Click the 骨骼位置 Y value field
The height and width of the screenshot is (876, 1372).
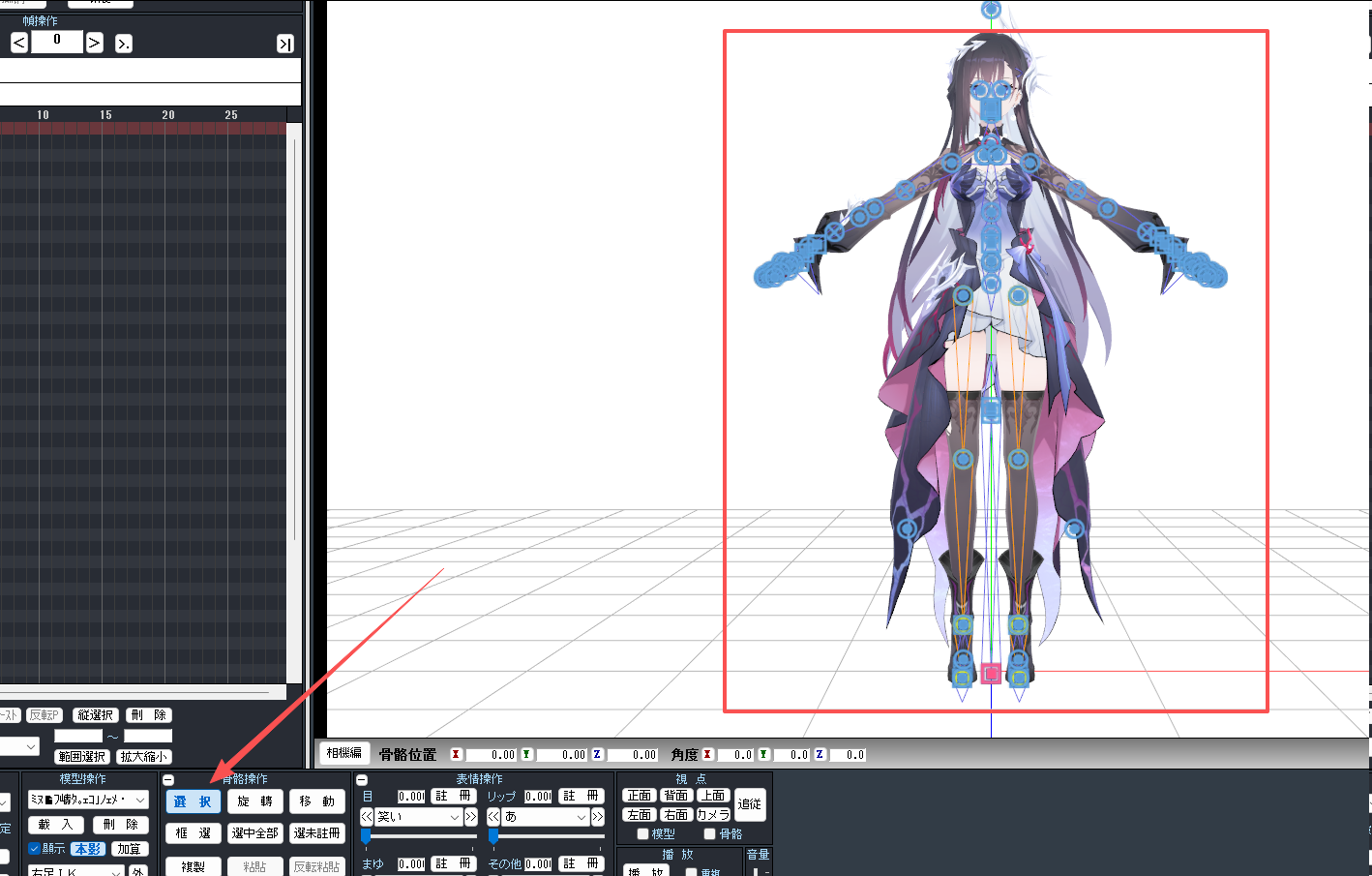(x=561, y=755)
